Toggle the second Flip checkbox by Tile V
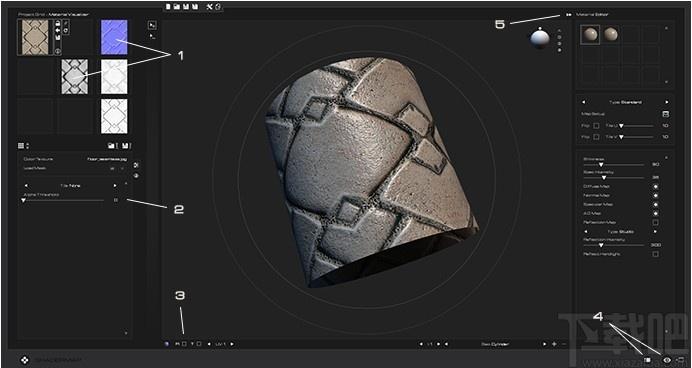This screenshot has width=692, height=368. point(596,137)
